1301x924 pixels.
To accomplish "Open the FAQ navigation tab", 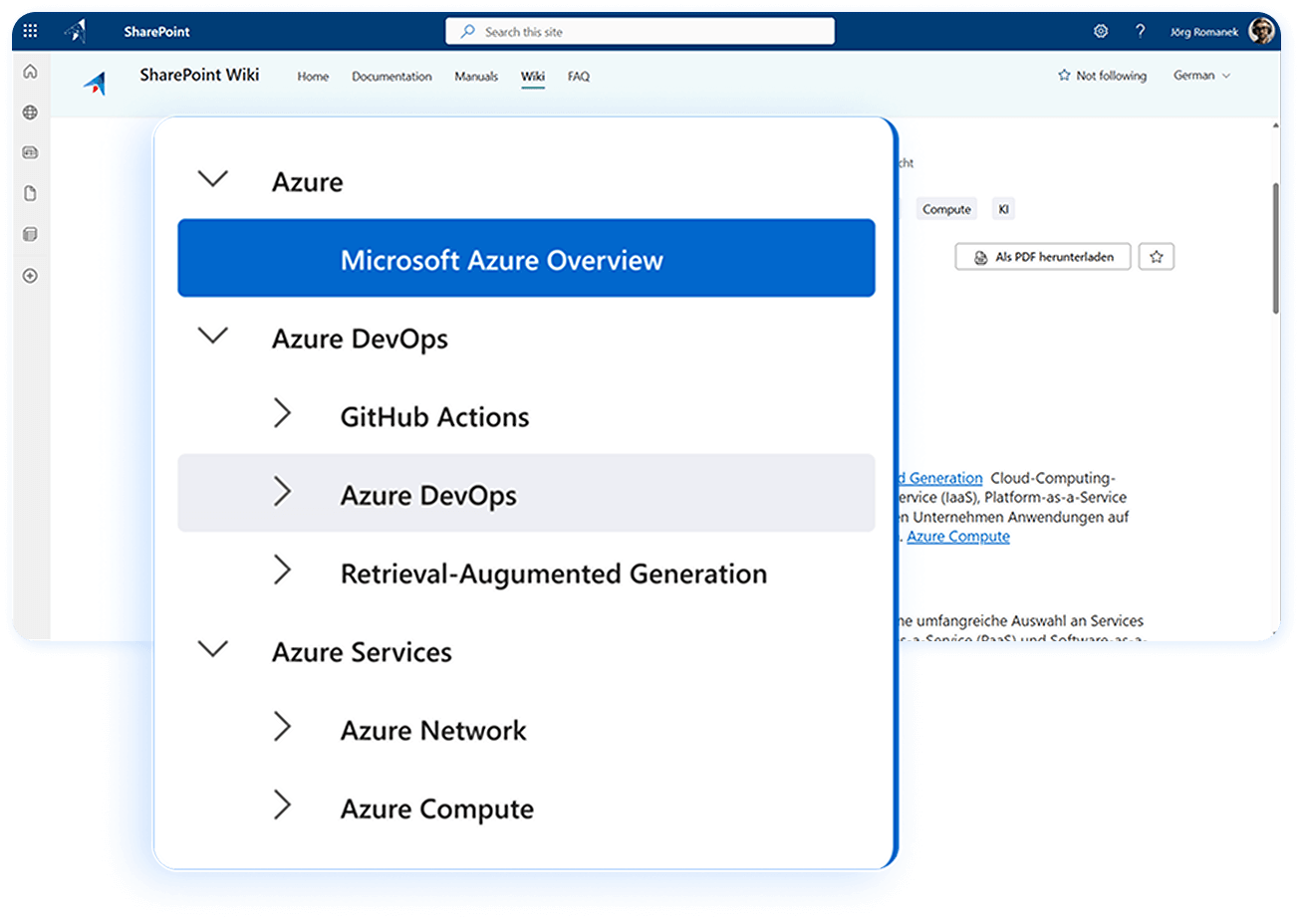I will click(579, 77).
